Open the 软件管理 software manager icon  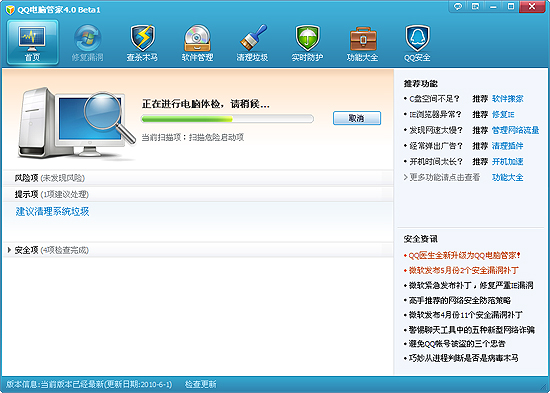point(197,42)
